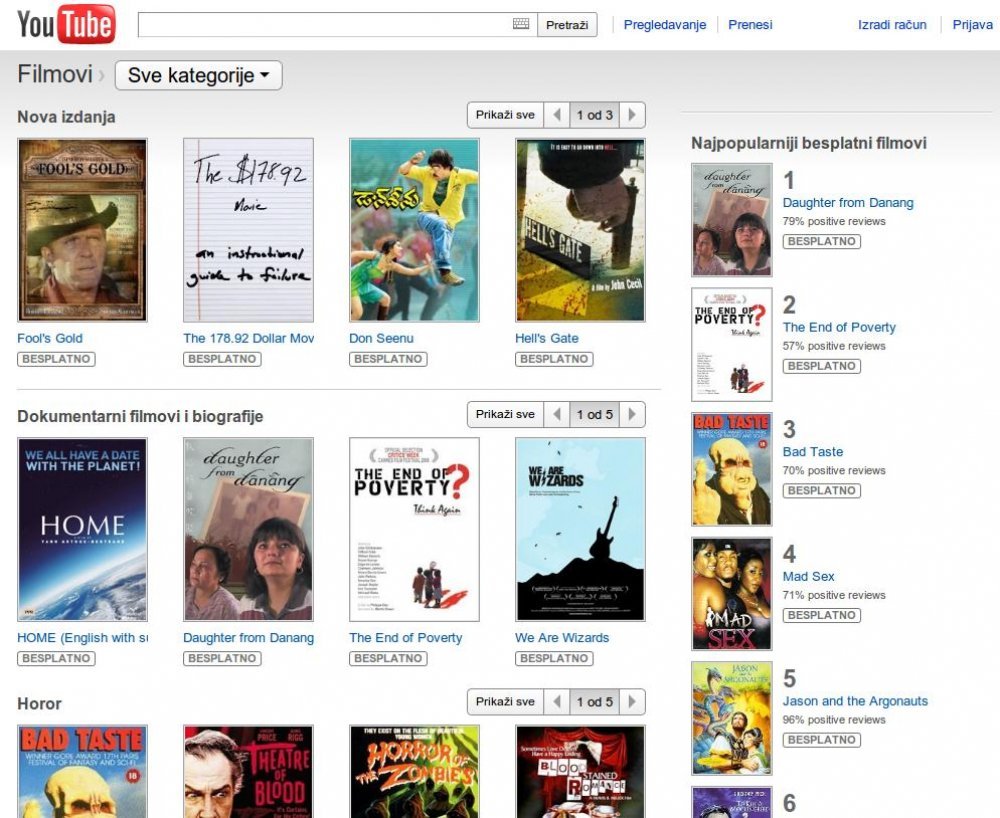Open the Horror of the Zombies poster

[x=414, y=771]
